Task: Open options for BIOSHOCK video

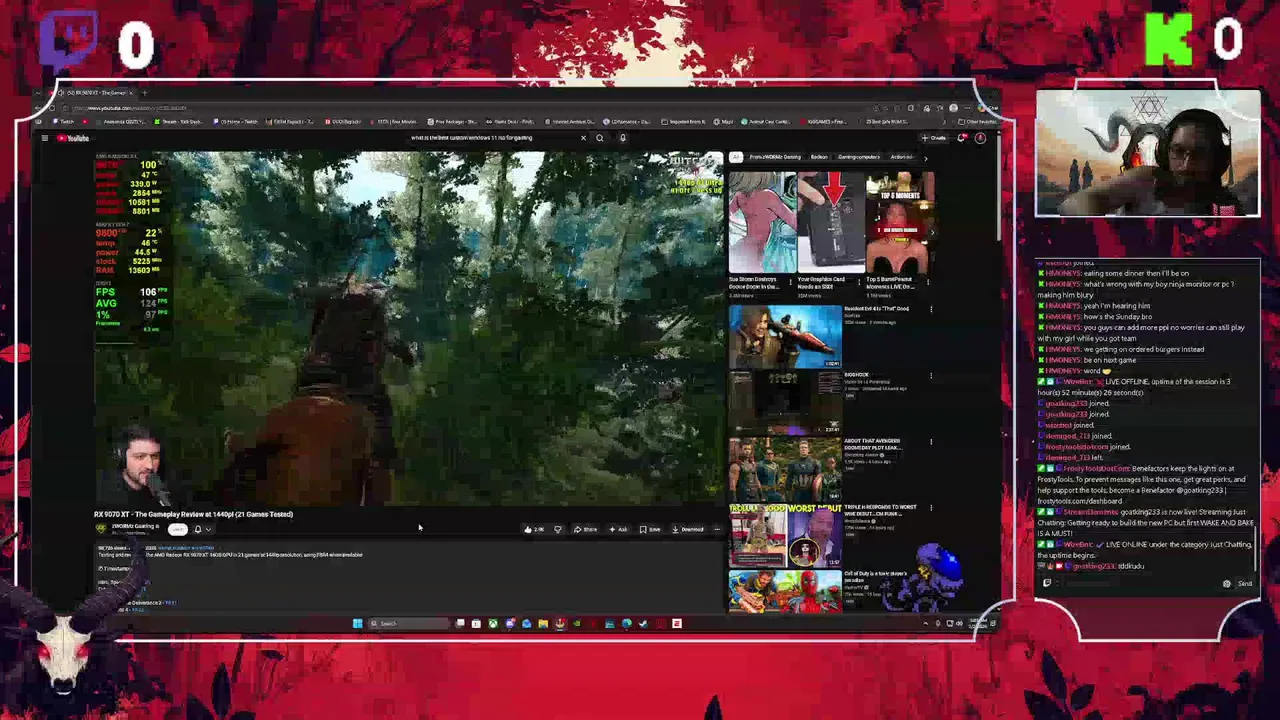Action: click(x=931, y=376)
